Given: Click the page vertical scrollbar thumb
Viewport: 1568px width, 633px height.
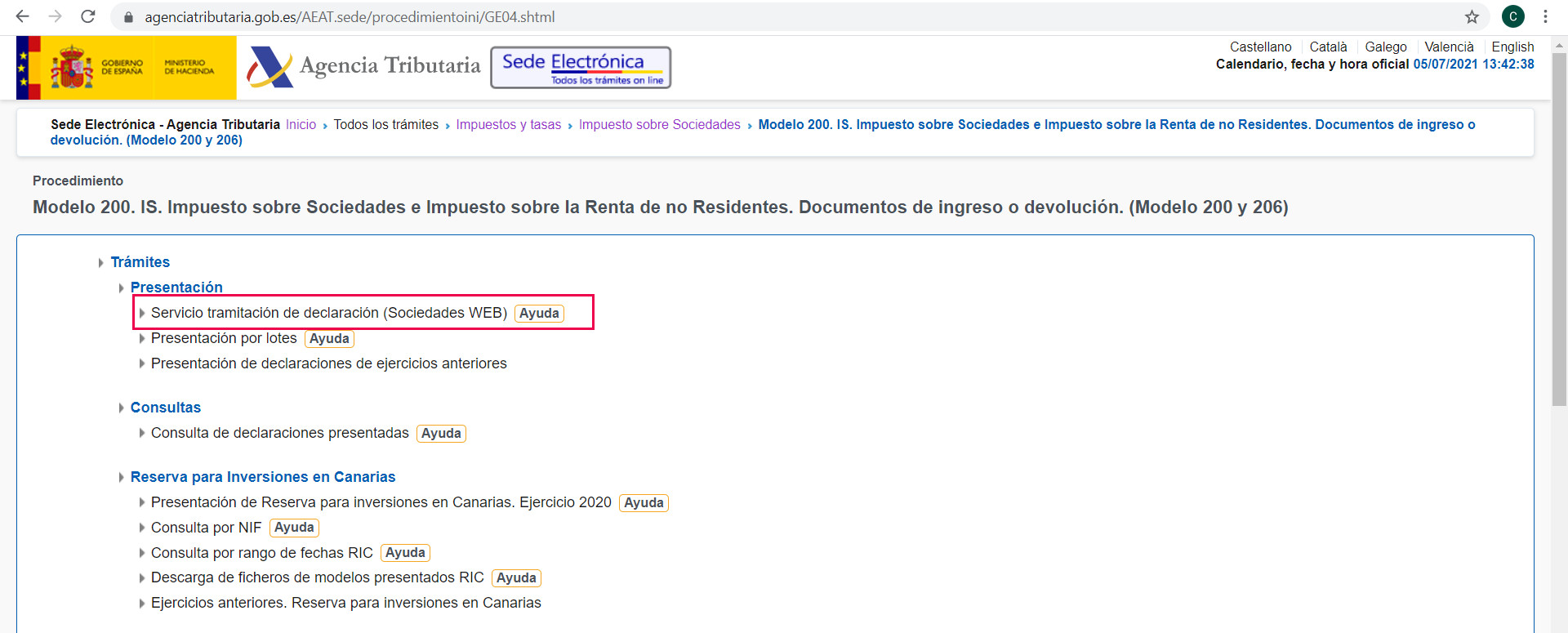Looking at the screenshot, I should (1559, 229).
